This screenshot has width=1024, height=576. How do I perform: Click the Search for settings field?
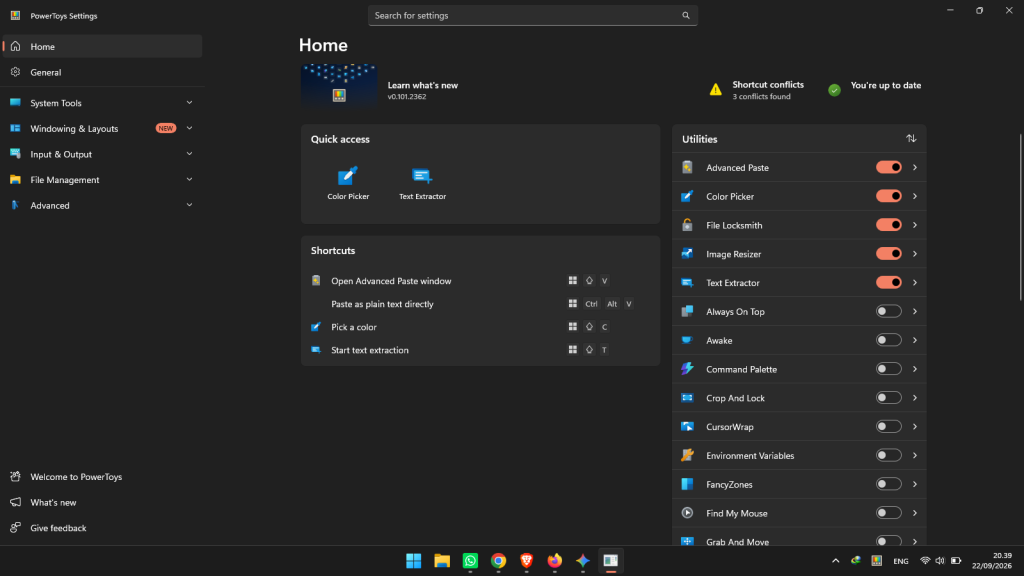point(532,16)
